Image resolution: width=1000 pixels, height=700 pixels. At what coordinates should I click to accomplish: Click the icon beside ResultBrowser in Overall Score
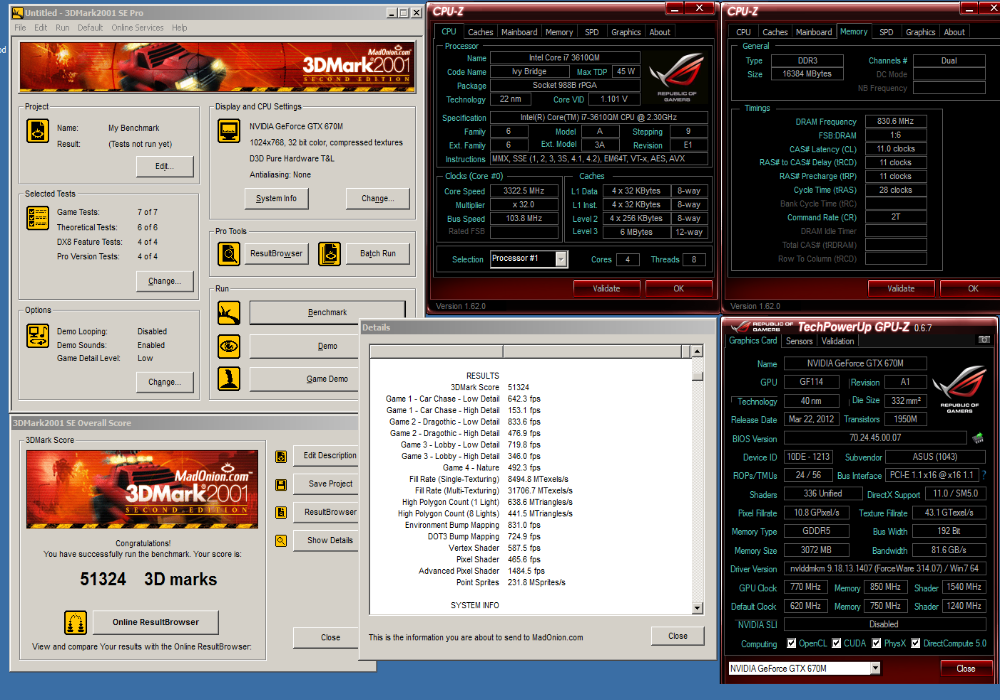(x=281, y=513)
